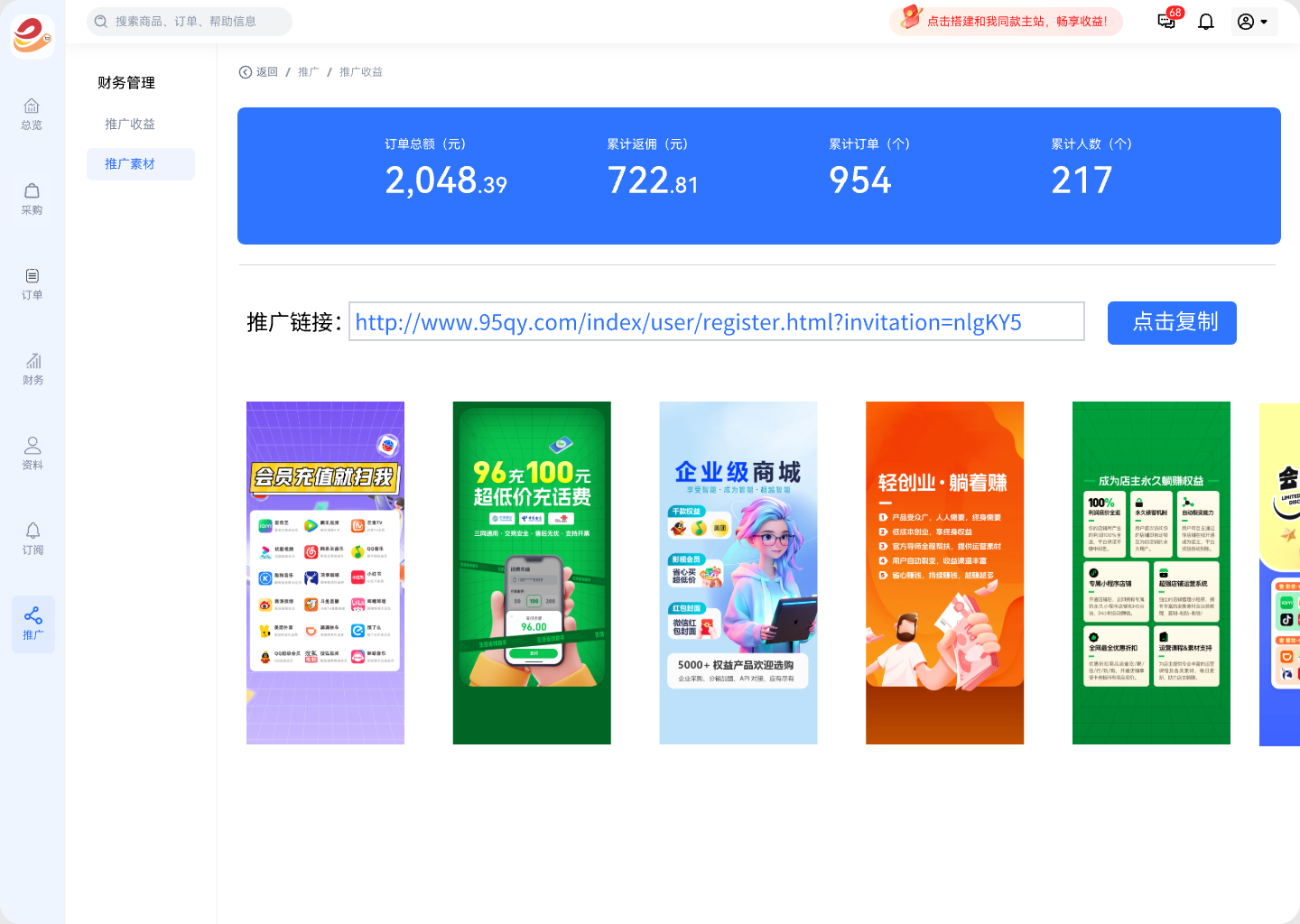
Task: Open the 采购 purchasing sidebar icon
Action: click(32, 199)
